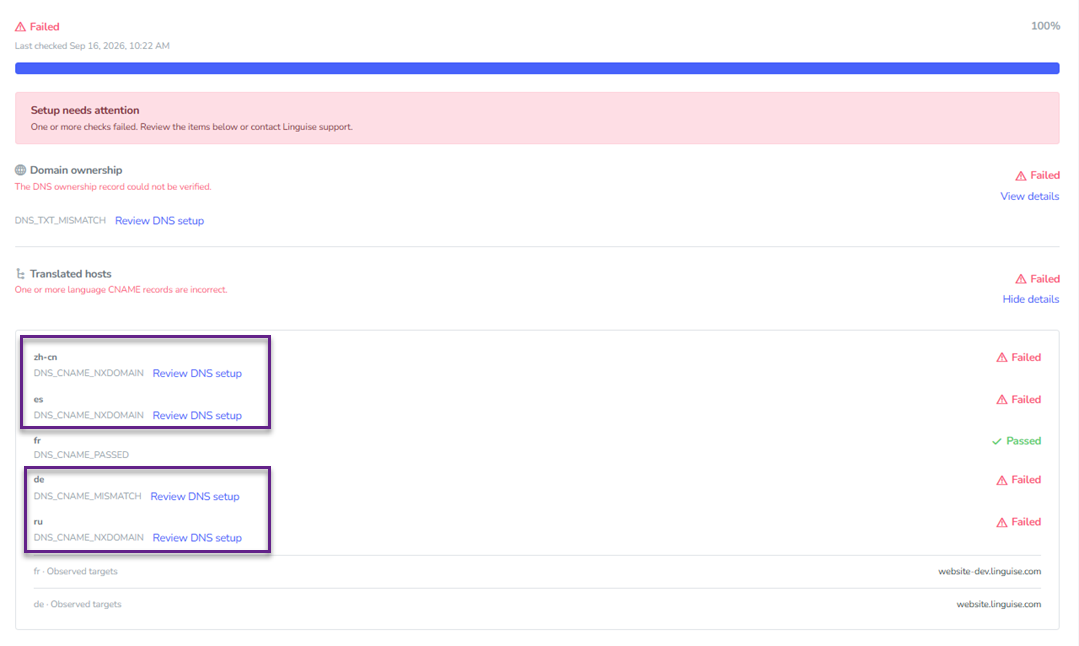
Task: Click the blue setup progress bar
Action: point(537,68)
